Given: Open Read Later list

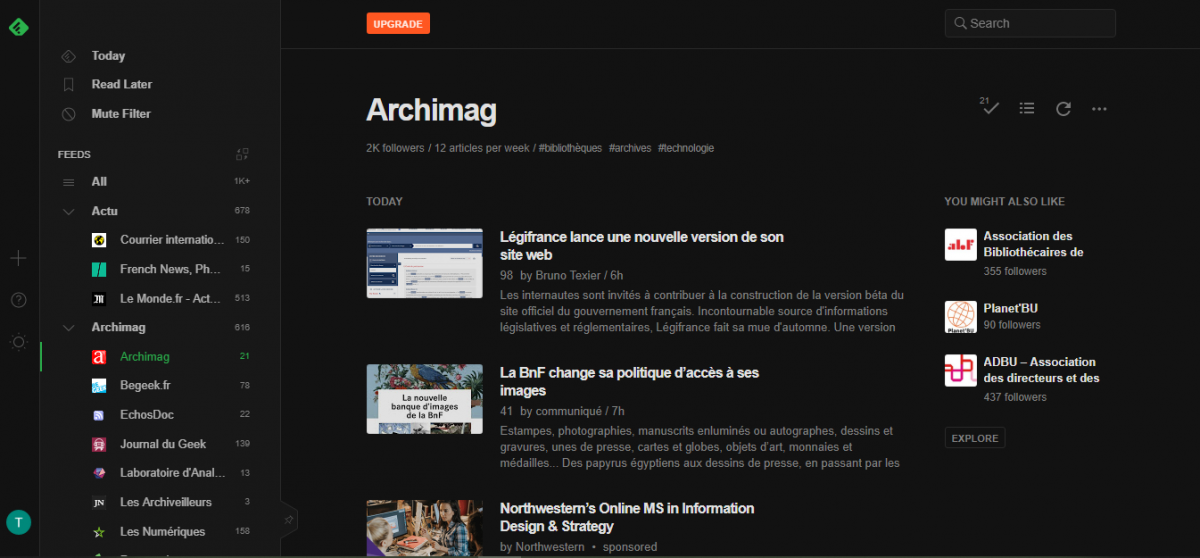Looking at the screenshot, I should click(122, 85).
